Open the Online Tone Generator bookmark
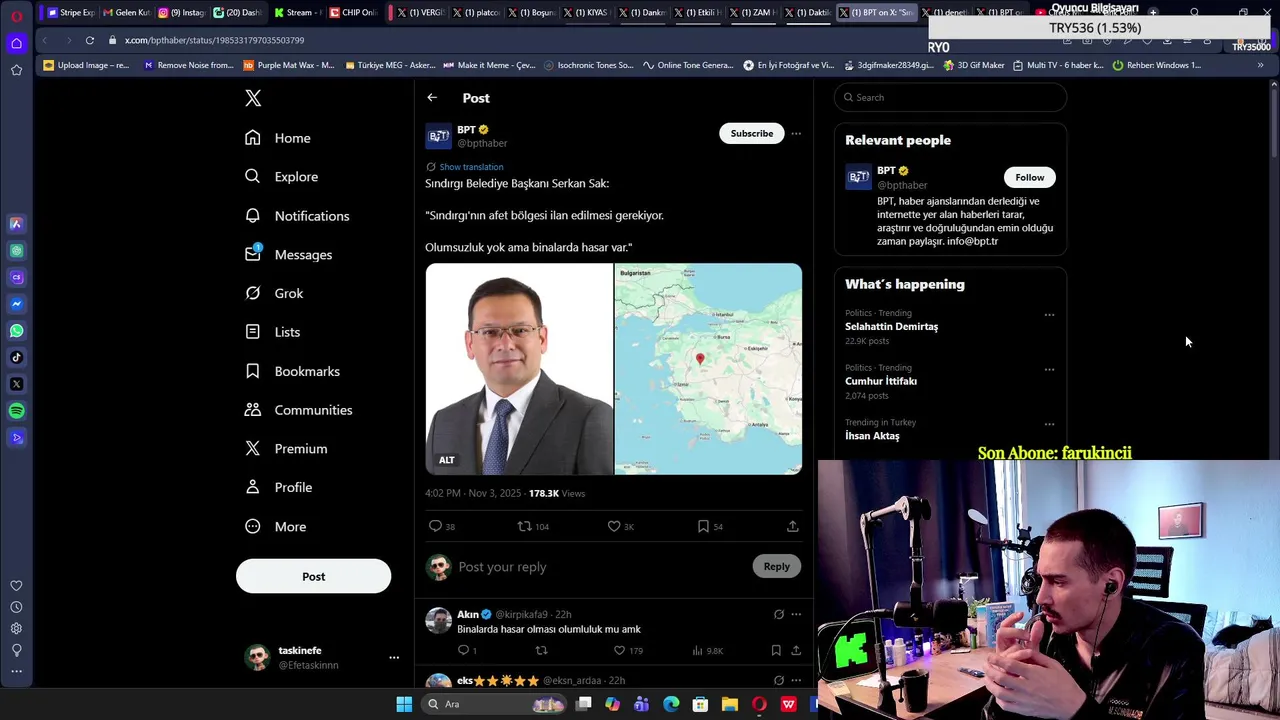The height and width of the screenshot is (720, 1280). pos(688,65)
